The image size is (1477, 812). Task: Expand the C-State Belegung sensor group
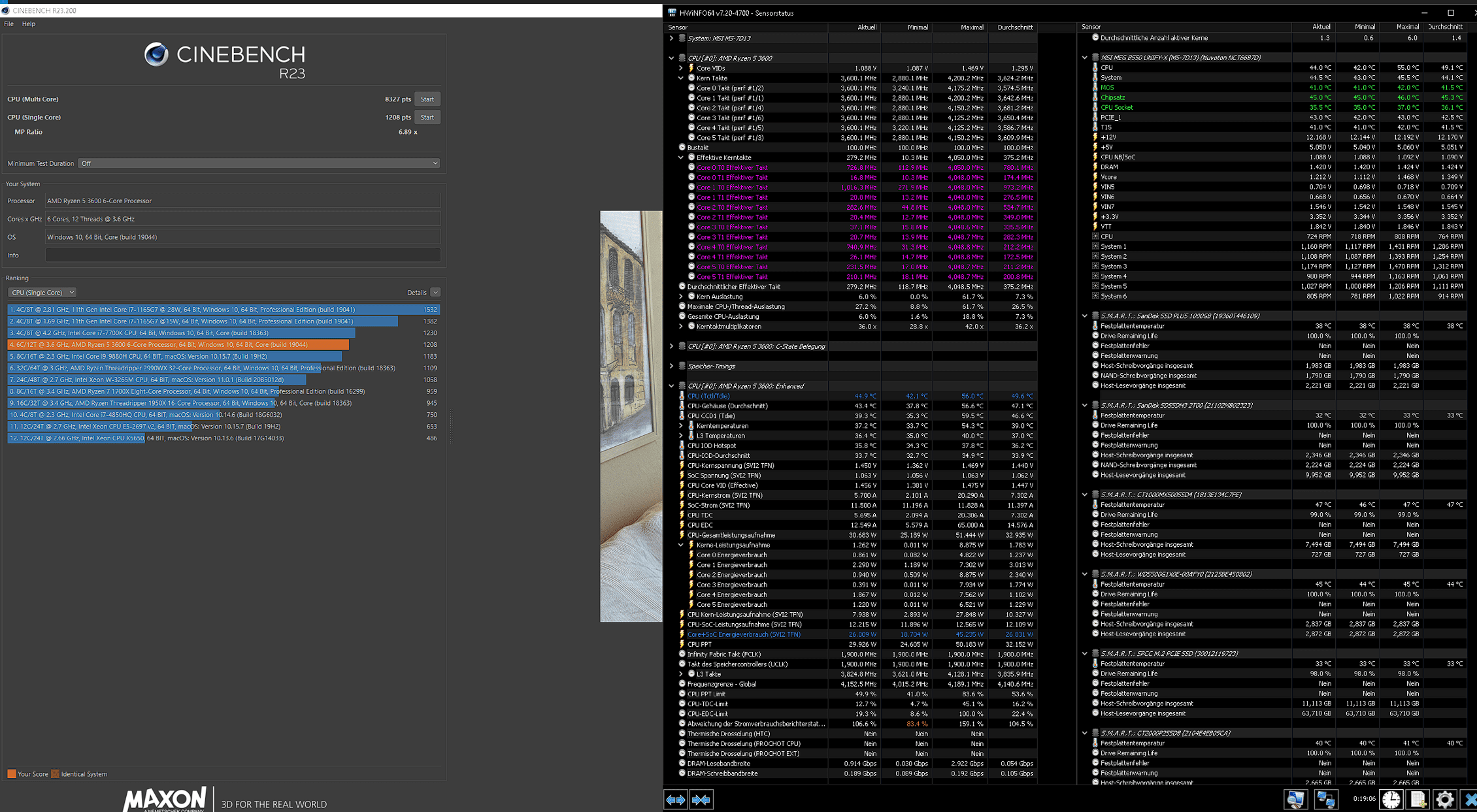(x=671, y=346)
